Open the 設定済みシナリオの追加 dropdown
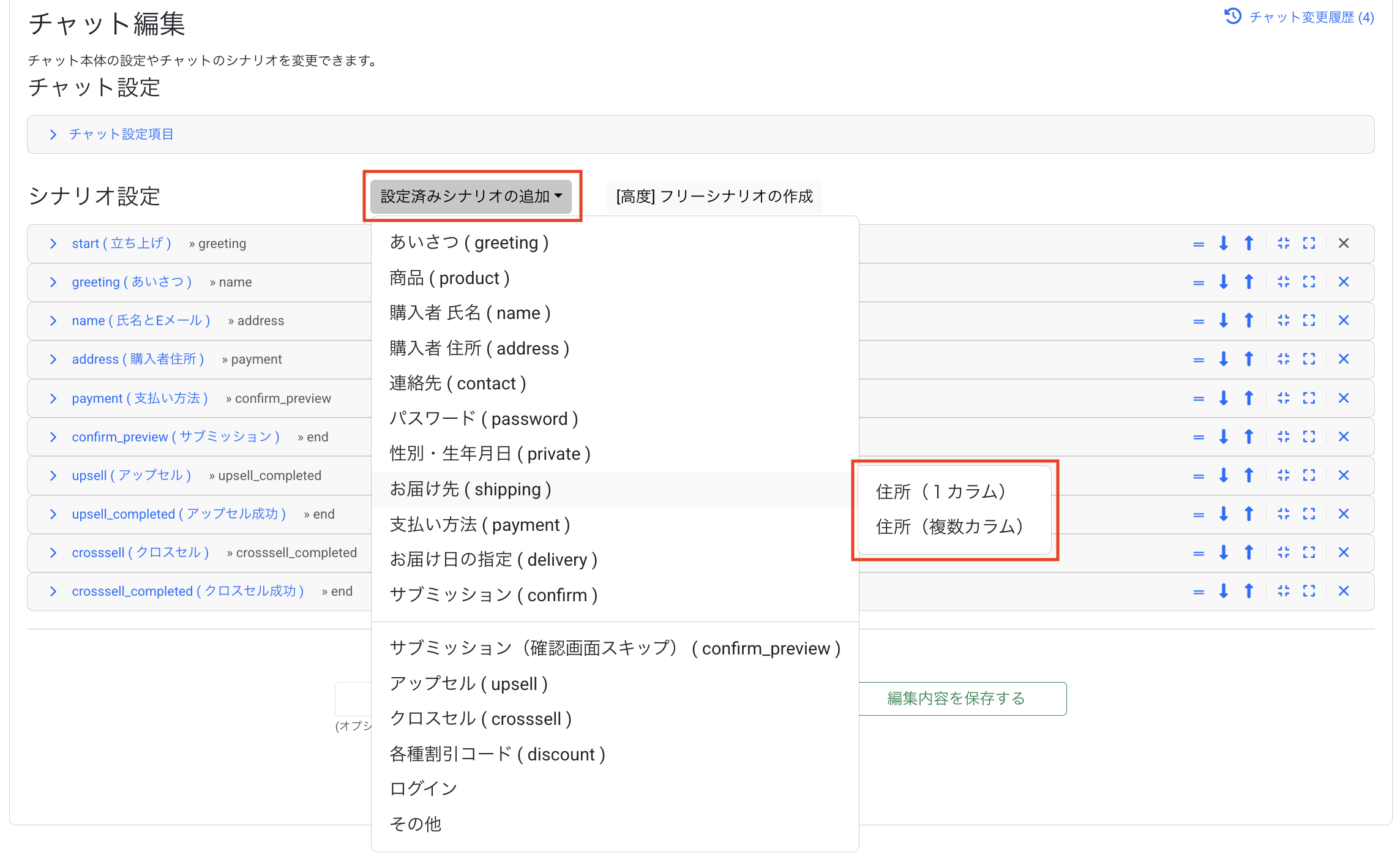 click(x=471, y=196)
